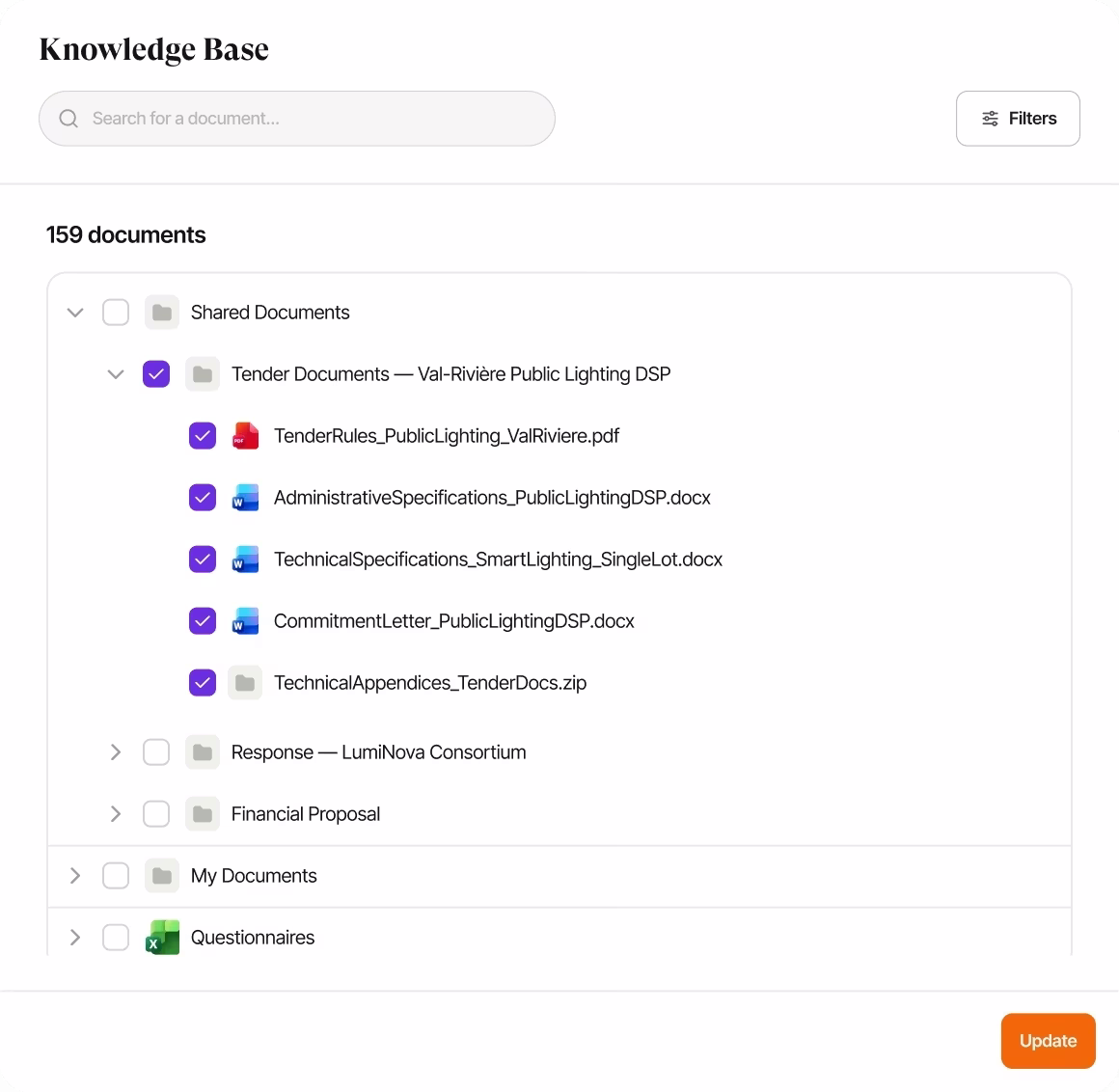Image resolution: width=1119 pixels, height=1092 pixels.
Task: Select CommitmentLetter_PublicLightingDSP.docx file name
Action: 454,621
